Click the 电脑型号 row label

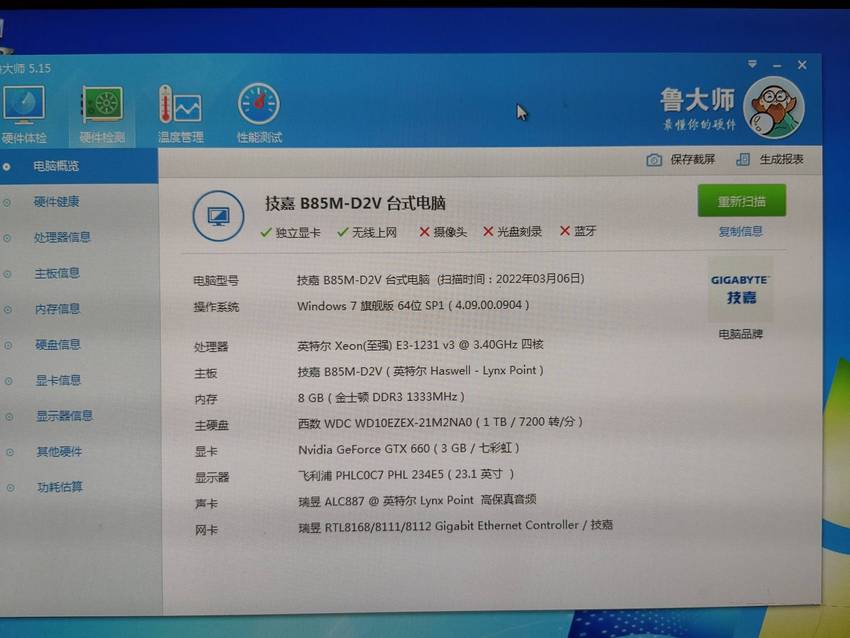[216, 281]
